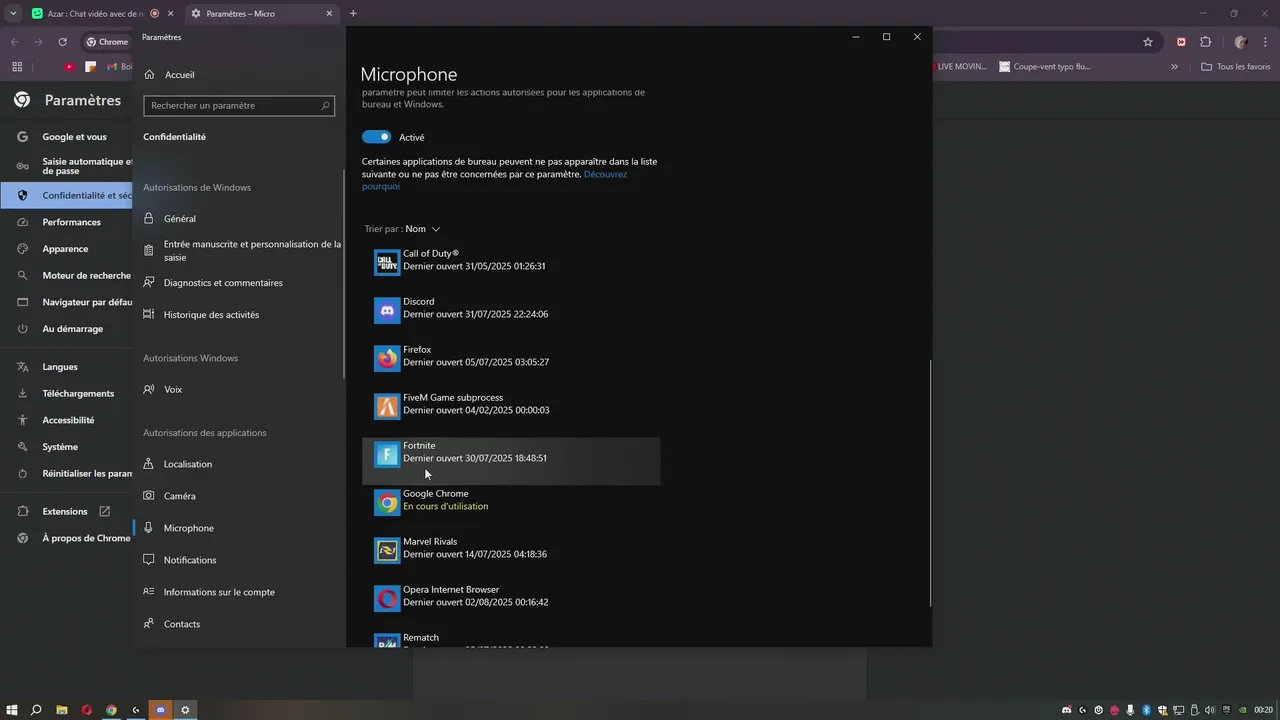Open taskbar search magnifier
This screenshot has height=720, width=1280.
pos(37,710)
